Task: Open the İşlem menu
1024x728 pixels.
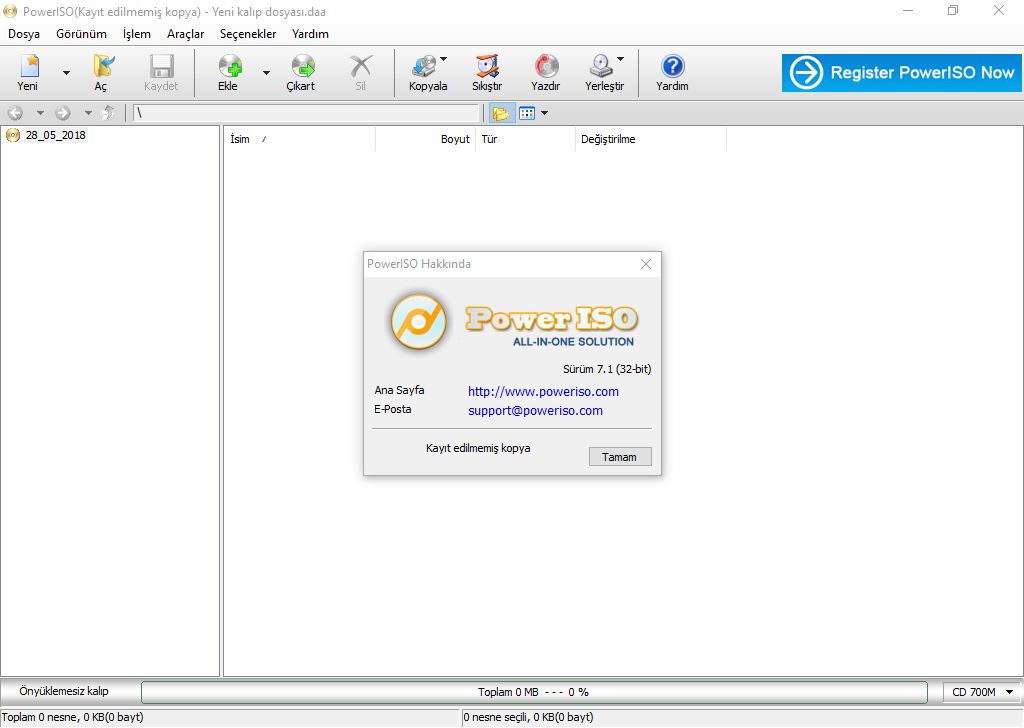Action: point(136,34)
